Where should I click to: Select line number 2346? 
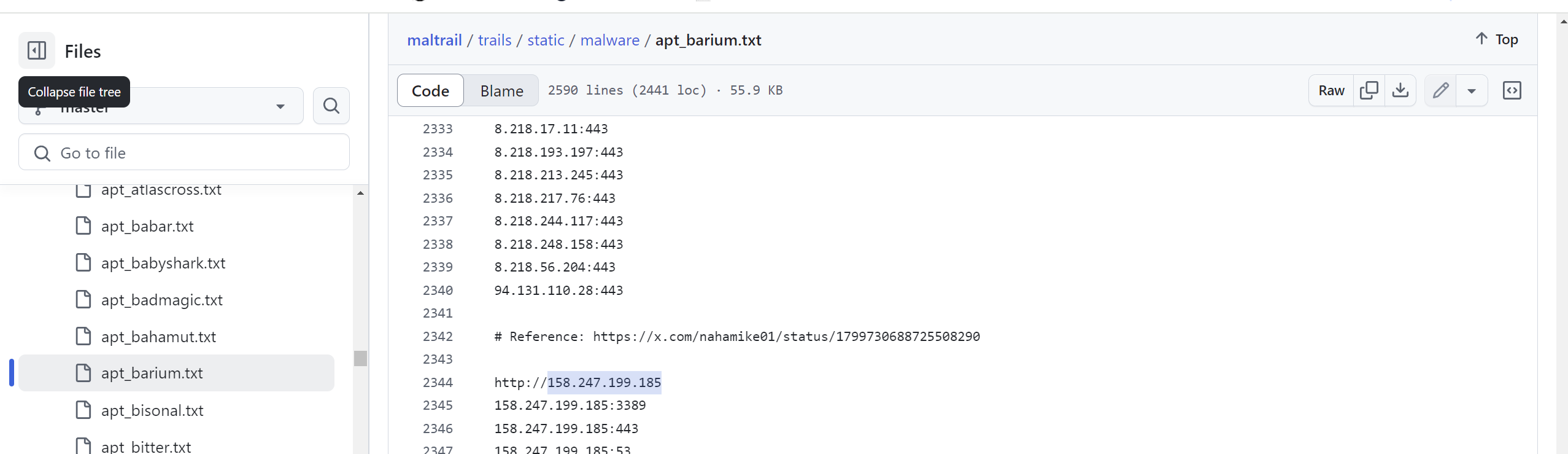coord(438,428)
